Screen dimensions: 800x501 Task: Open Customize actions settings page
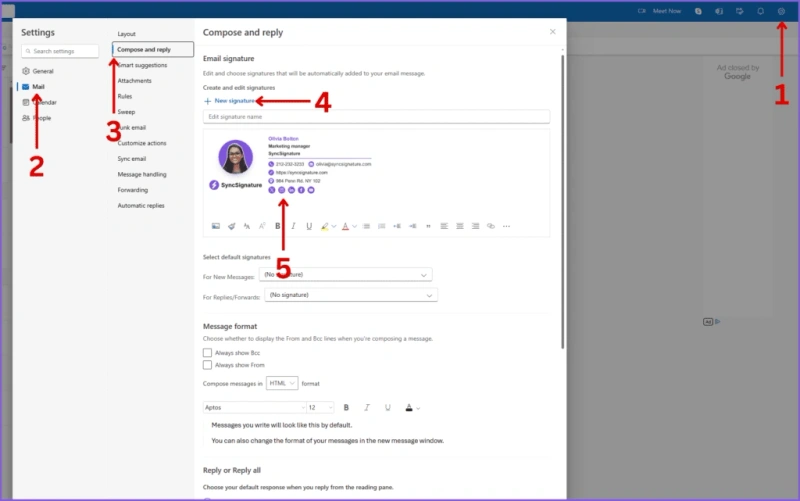tap(142, 143)
